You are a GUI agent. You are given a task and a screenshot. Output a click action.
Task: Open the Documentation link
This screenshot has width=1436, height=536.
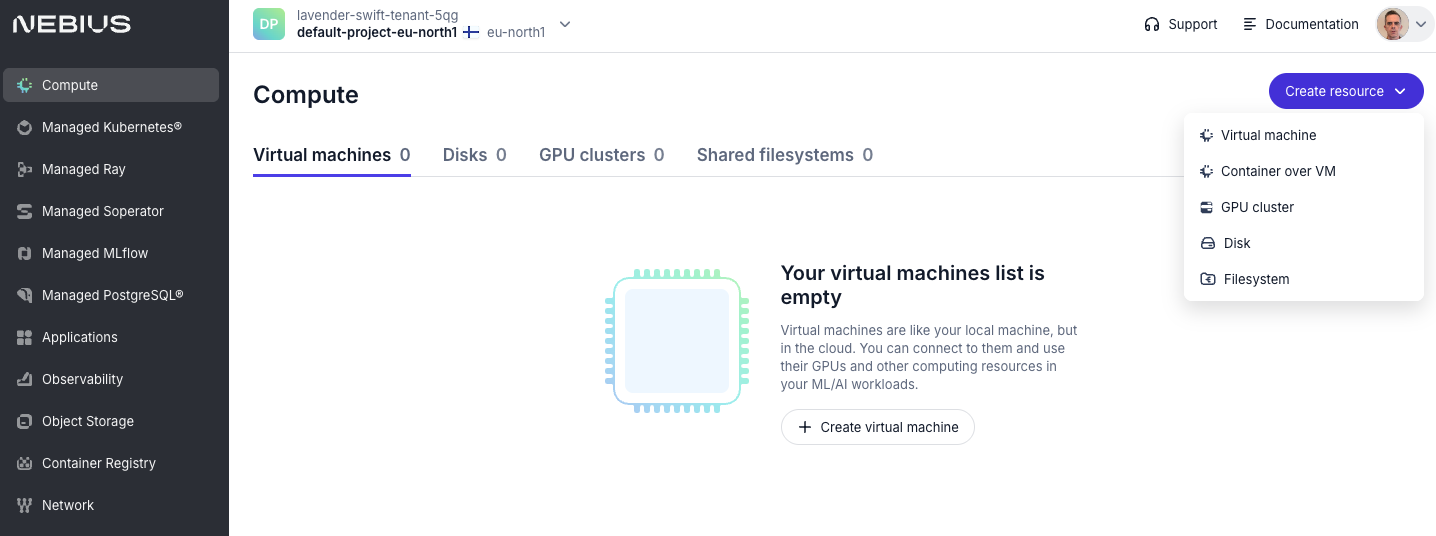(x=1301, y=24)
